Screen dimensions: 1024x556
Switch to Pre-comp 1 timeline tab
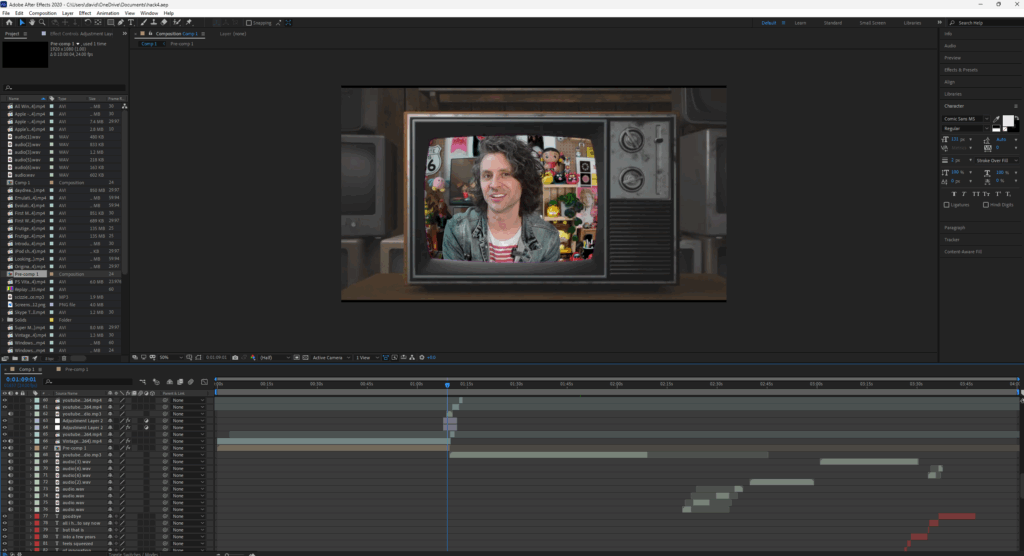(x=76, y=369)
